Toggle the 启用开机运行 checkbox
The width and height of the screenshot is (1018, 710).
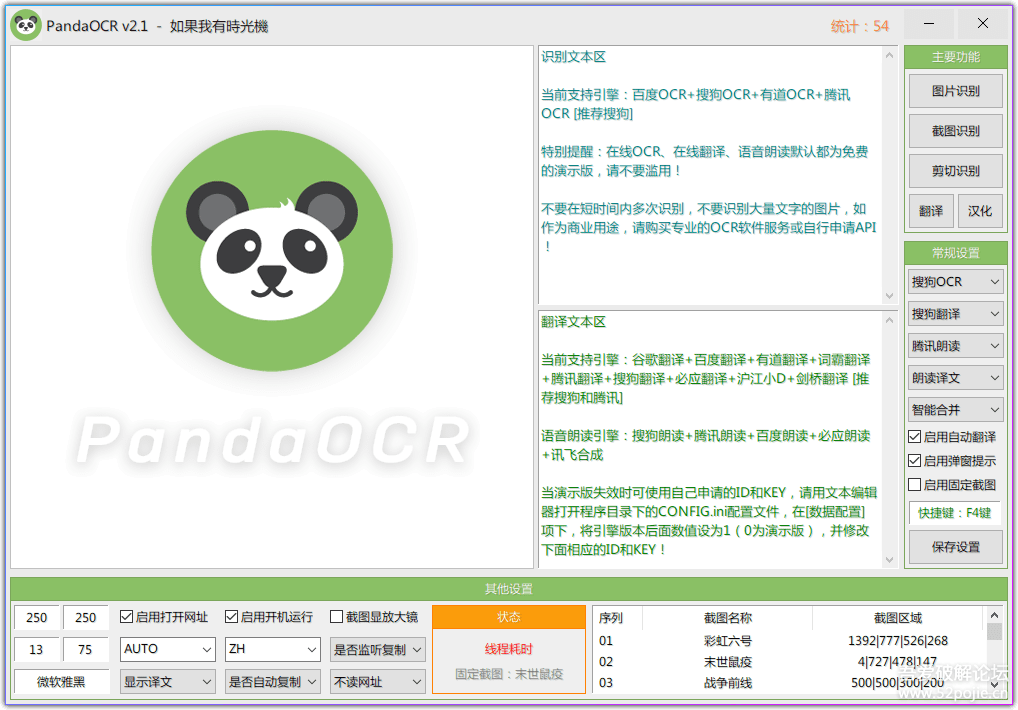tap(232, 617)
